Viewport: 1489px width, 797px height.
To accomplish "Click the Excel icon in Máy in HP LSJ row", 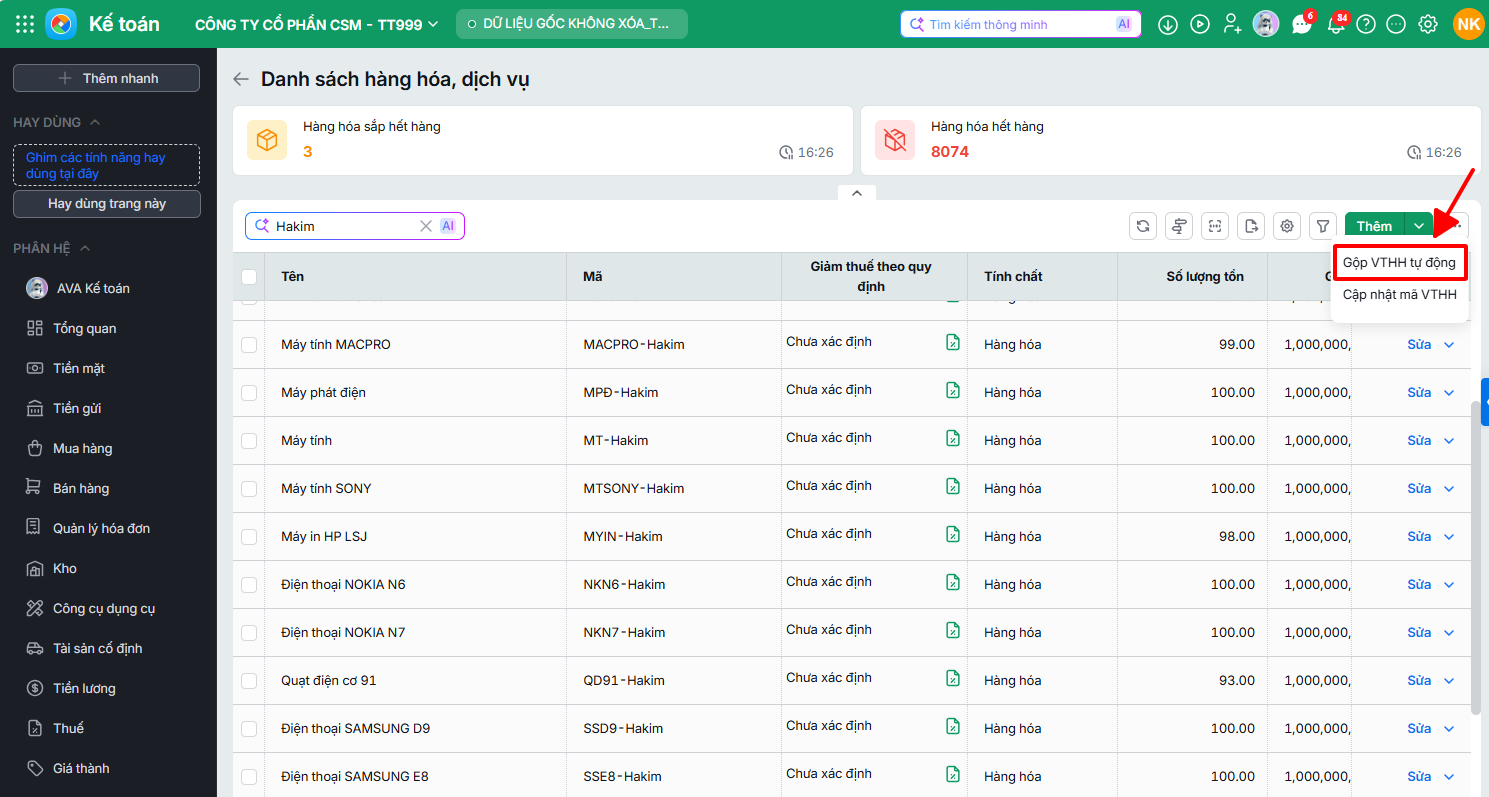I will pos(953,534).
